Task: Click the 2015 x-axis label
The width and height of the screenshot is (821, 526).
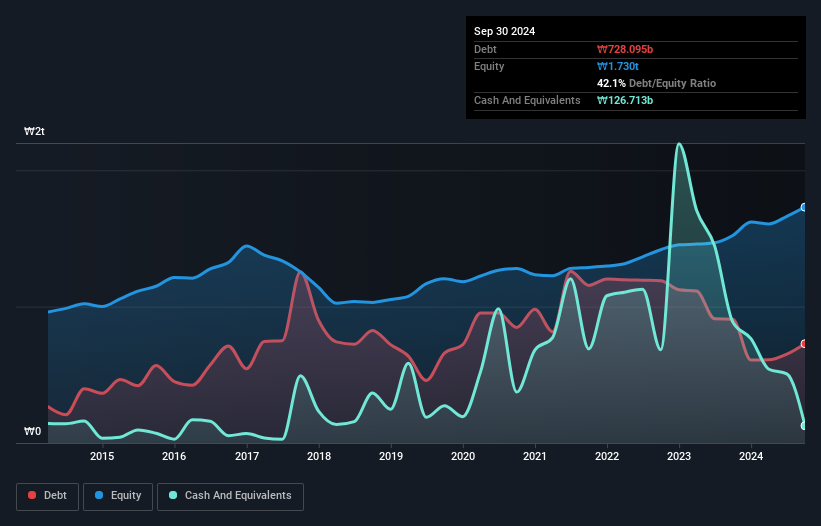Action: [102, 456]
